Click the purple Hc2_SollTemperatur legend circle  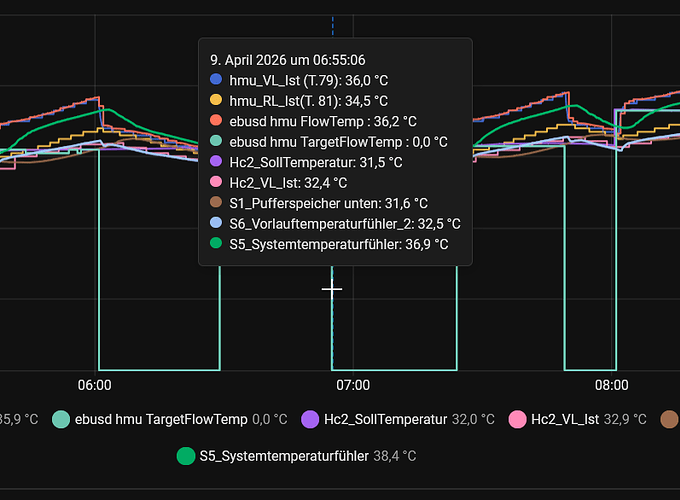click(310, 420)
